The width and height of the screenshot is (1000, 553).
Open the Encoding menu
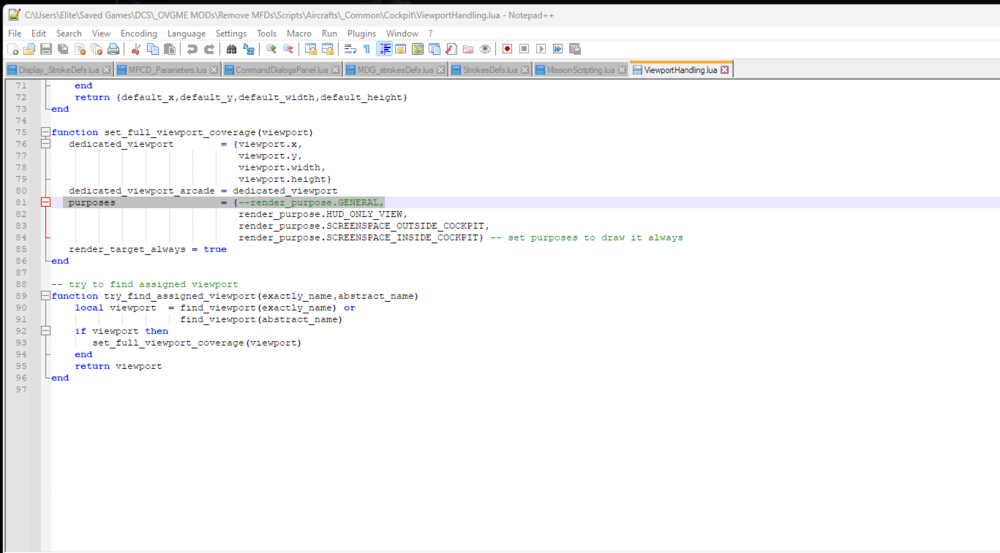pos(139,33)
